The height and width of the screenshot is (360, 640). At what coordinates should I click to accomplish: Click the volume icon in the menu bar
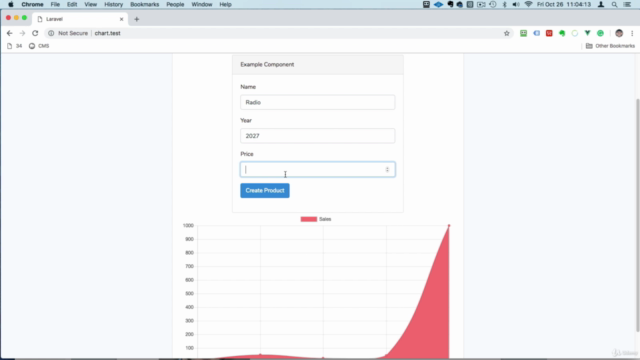pyautogui.click(x=516, y=4)
